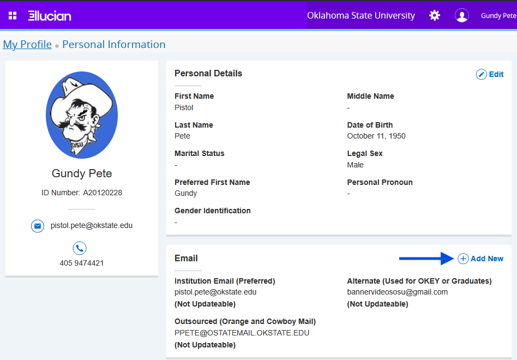The width and height of the screenshot is (517, 360).
Task: Click the Gundy Pete name under the photo
Action: tap(82, 173)
